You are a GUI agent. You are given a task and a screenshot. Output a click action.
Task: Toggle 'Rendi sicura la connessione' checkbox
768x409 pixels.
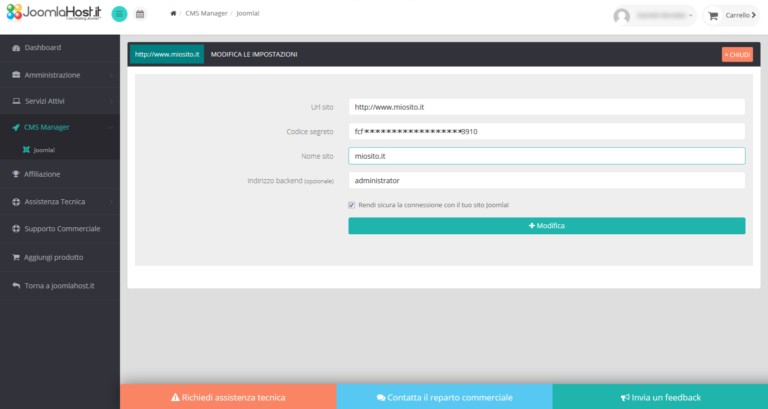[352, 205]
